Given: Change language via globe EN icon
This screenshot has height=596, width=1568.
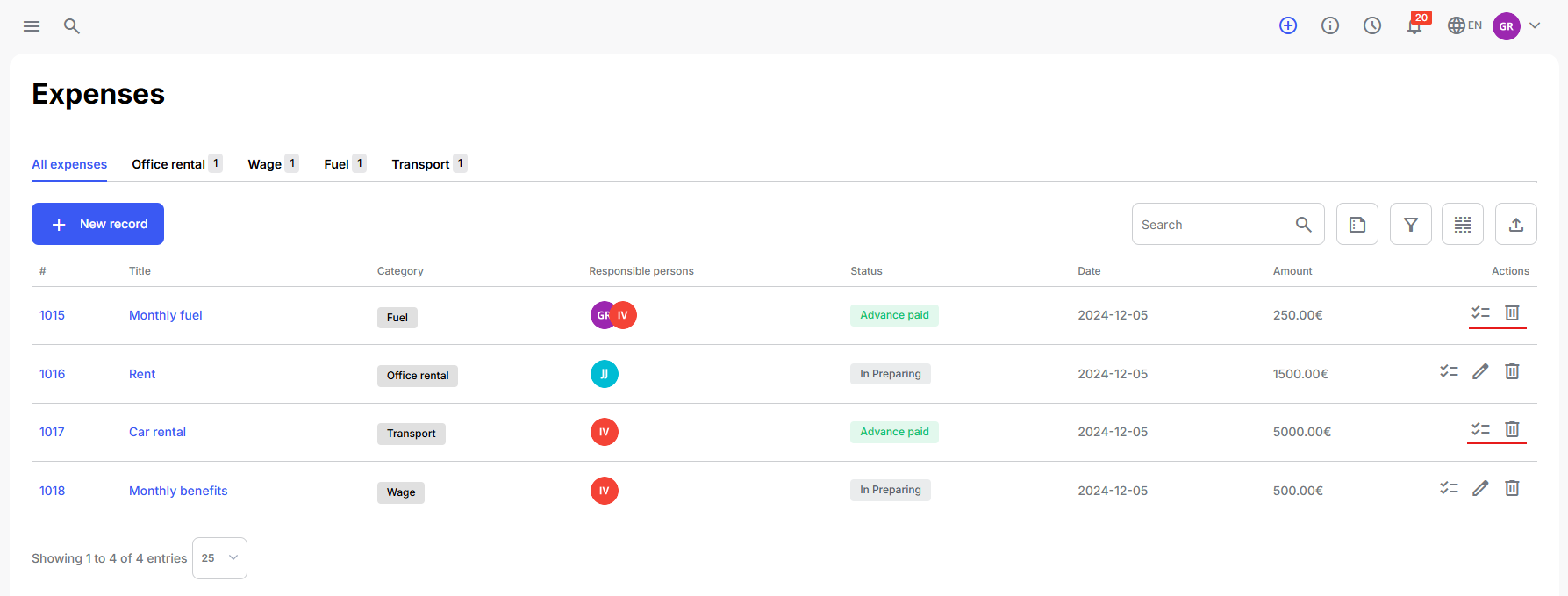Looking at the screenshot, I should 1464,25.
